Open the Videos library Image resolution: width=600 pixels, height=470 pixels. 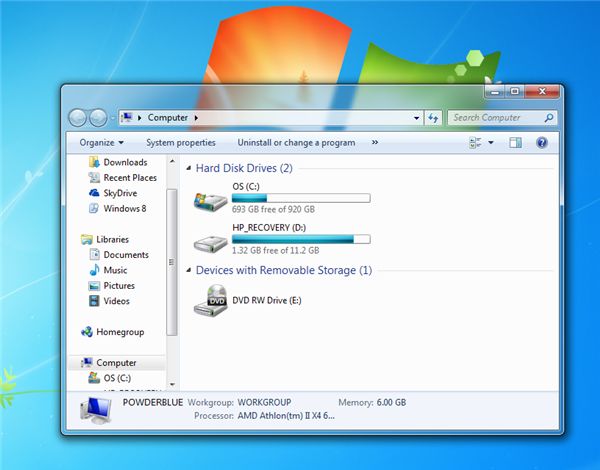point(116,301)
